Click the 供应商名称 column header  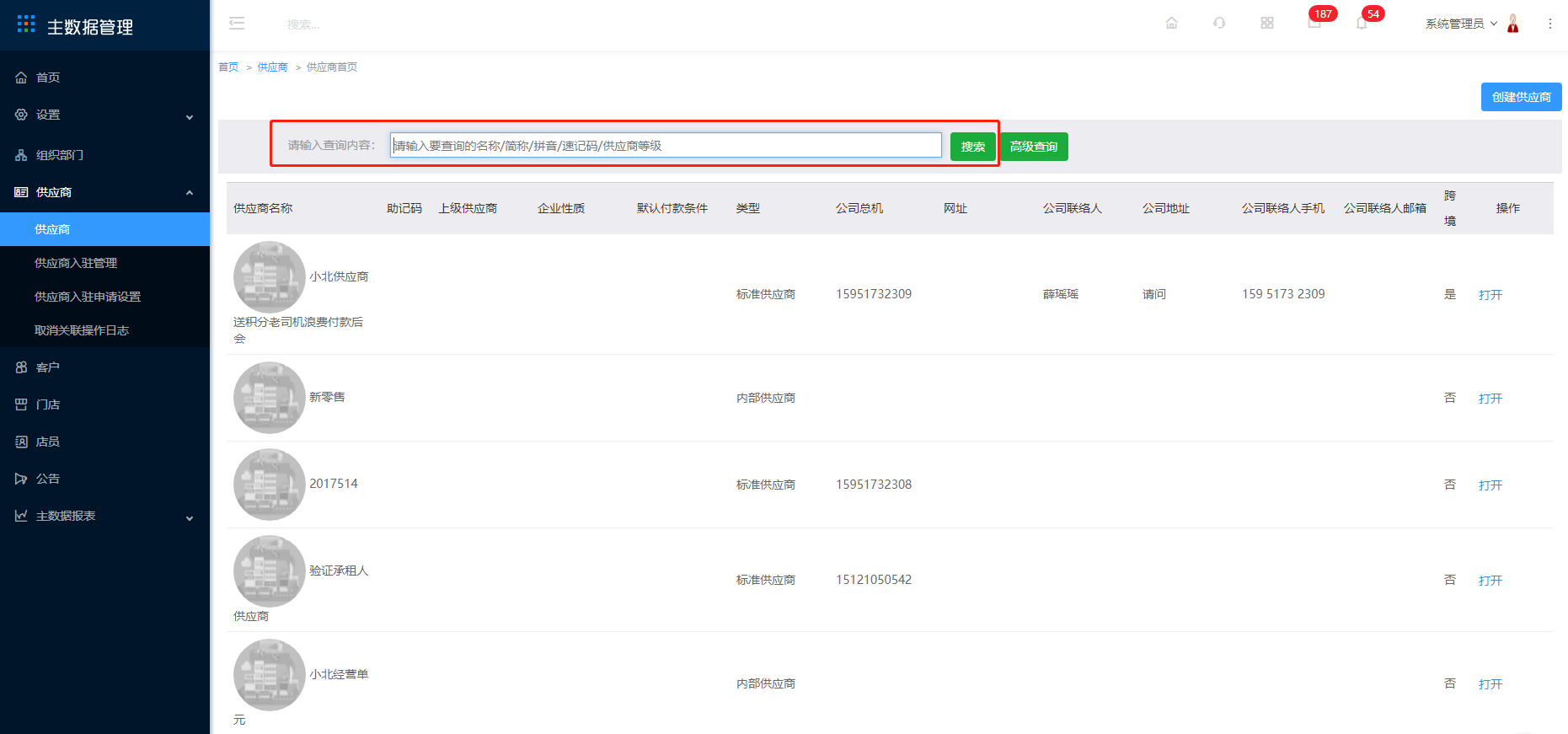263,208
